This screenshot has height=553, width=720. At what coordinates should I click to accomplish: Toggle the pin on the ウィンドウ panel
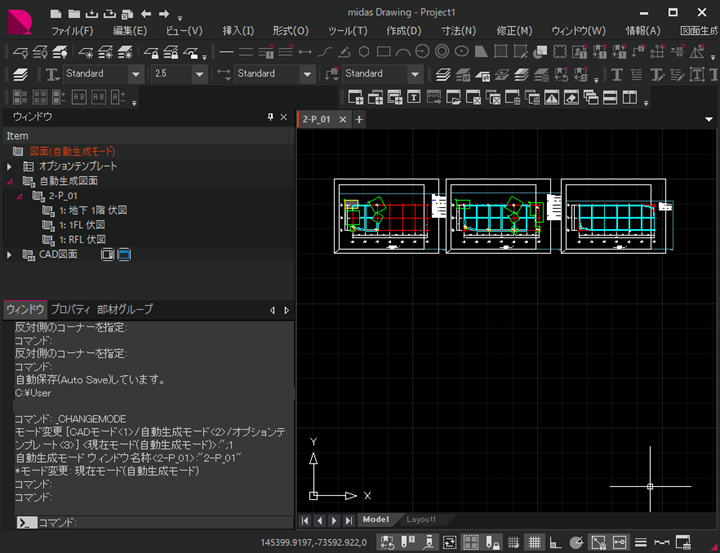point(270,117)
